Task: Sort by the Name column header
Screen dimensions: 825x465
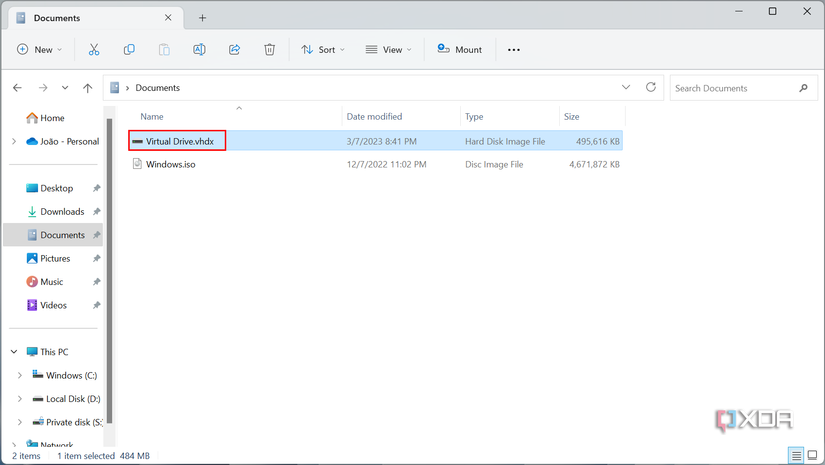Action: 152,117
